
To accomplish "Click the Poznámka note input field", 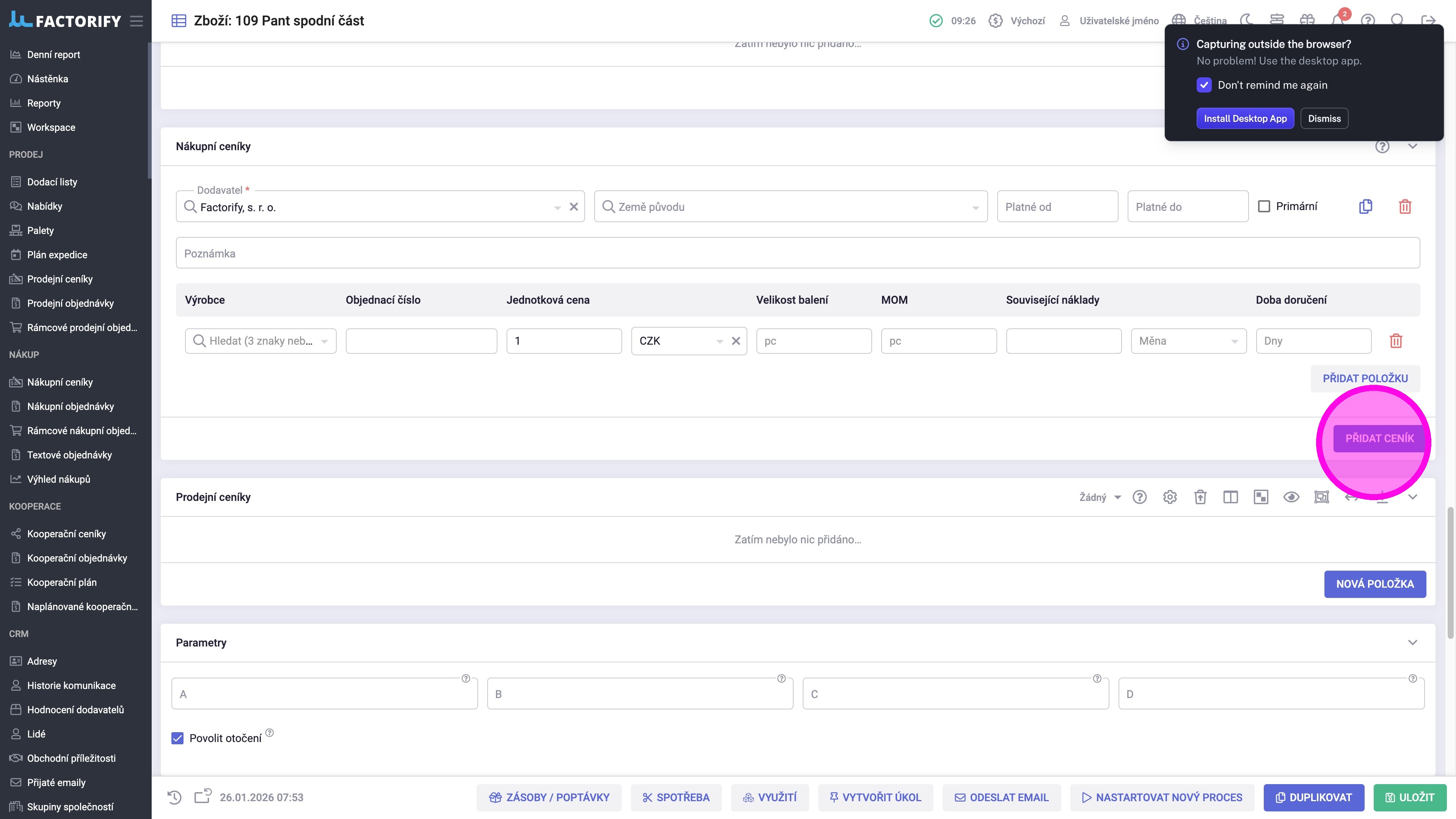I will [x=797, y=253].
